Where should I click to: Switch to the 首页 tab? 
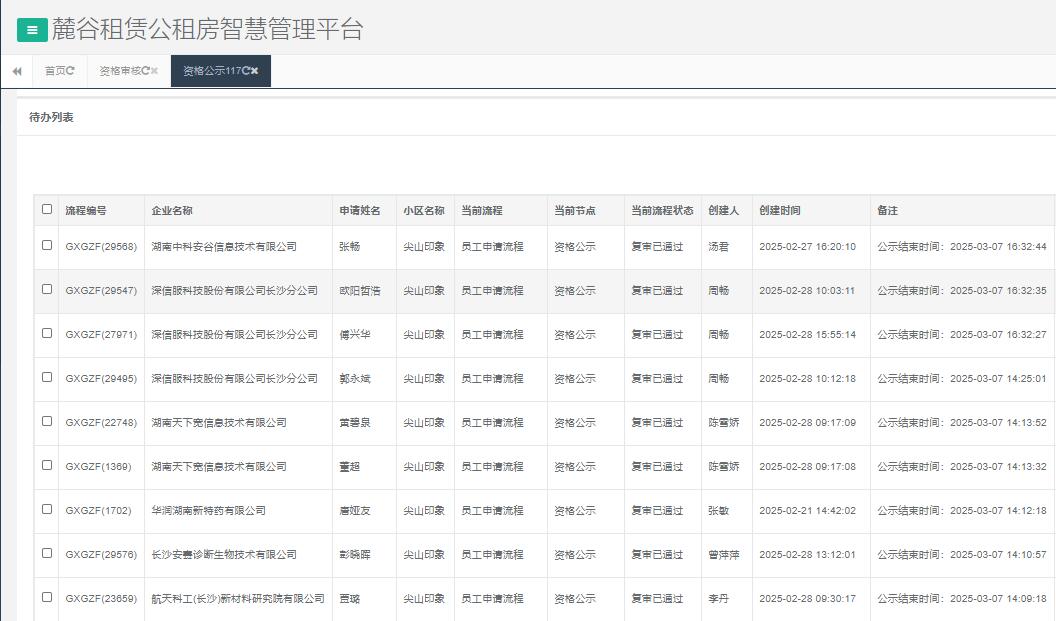pos(54,71)
